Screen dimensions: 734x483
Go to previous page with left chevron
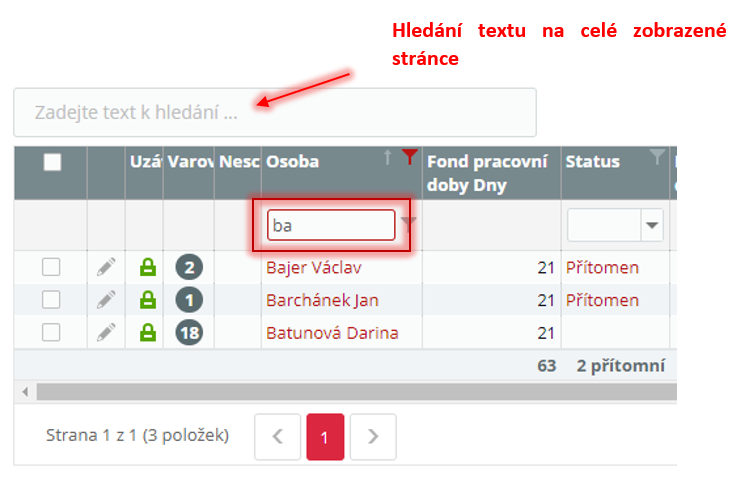pos(278,437)
